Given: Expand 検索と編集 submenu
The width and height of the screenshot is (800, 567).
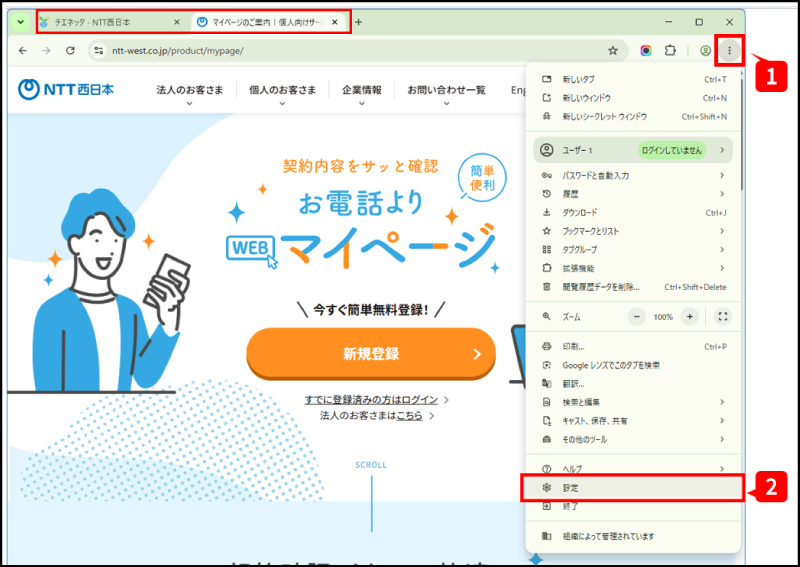Looking at the screenshot, I should point(633,402).
